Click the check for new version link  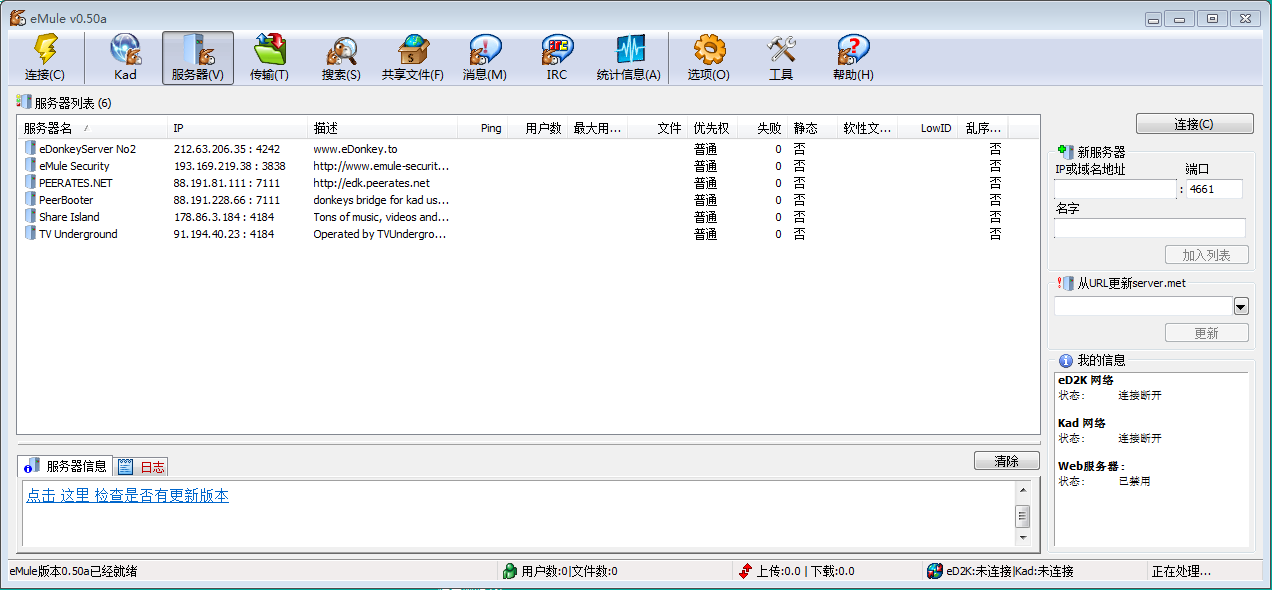[x=128, y=496]
